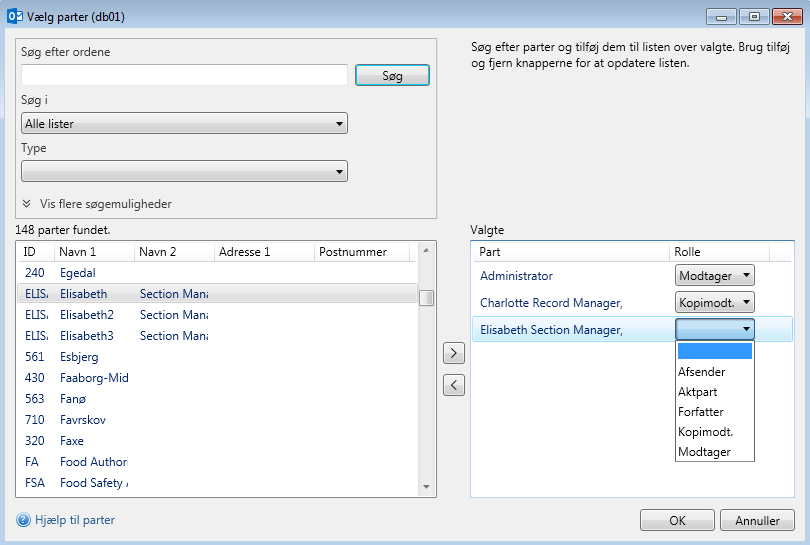The image size is (810, 545).
Task: Open Administrator's Modtager role dropdown
Action: (714, 276)
